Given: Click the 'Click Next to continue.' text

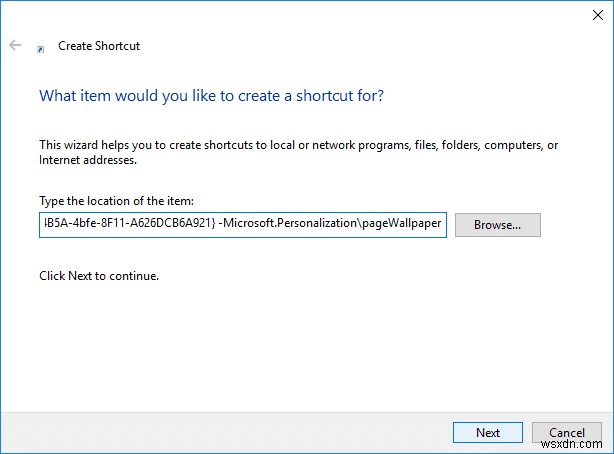Looking at the screenshot, I should 99,275.
